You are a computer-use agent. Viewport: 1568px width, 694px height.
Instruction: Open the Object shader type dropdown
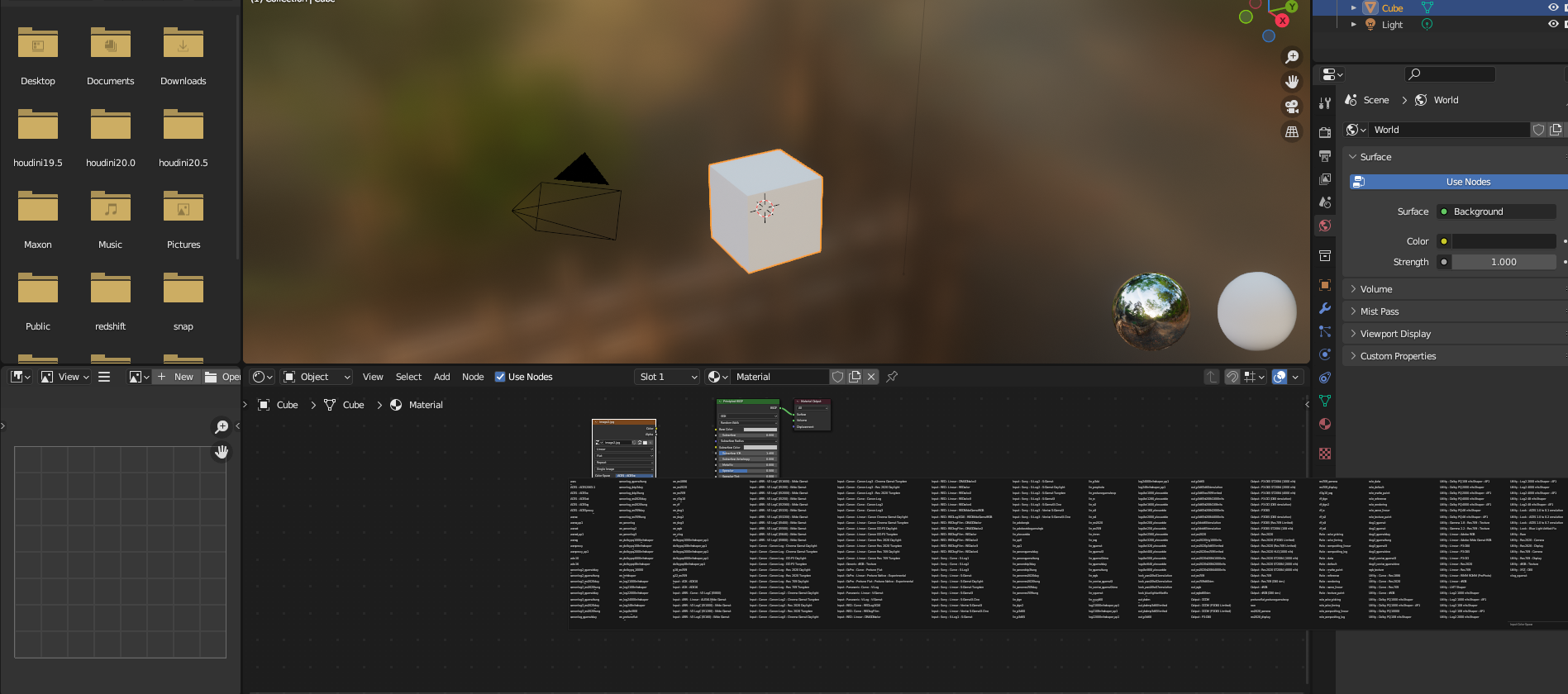(317, 377)
